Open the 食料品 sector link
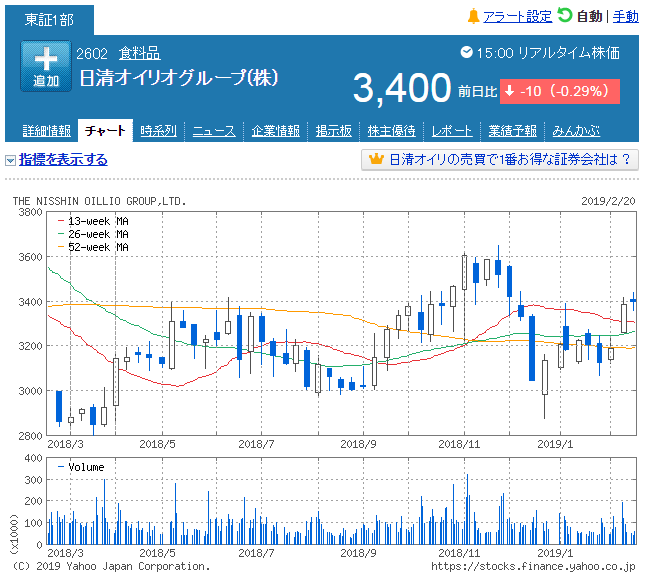Screen dimensions: 650x576 click(x=140, y=53)
